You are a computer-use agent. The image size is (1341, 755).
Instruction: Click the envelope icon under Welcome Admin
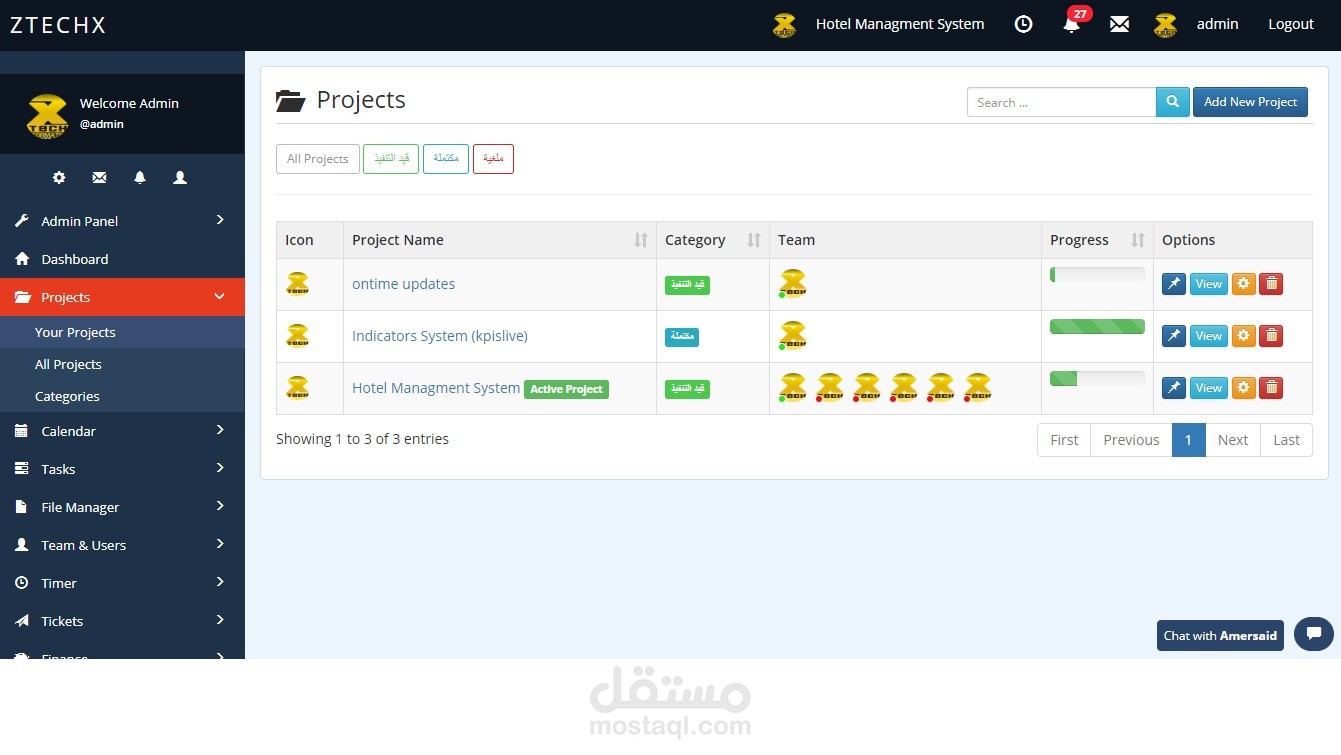click(99, 177)
